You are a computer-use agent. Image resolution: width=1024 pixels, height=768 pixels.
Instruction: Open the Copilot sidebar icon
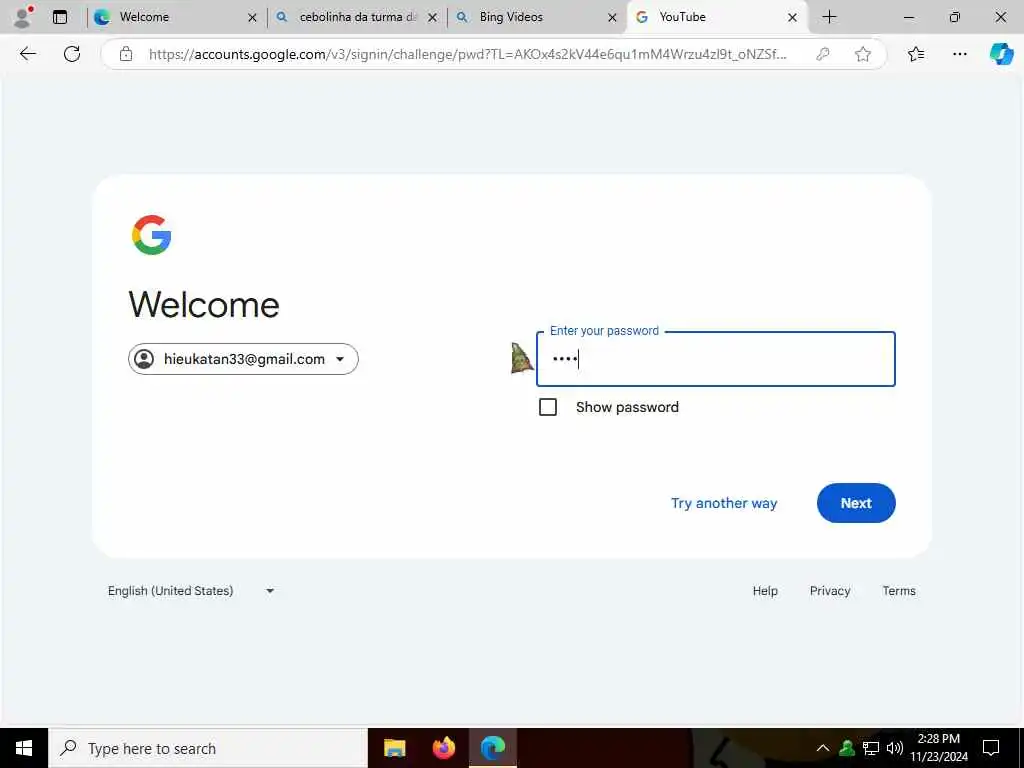[1001, 54]
